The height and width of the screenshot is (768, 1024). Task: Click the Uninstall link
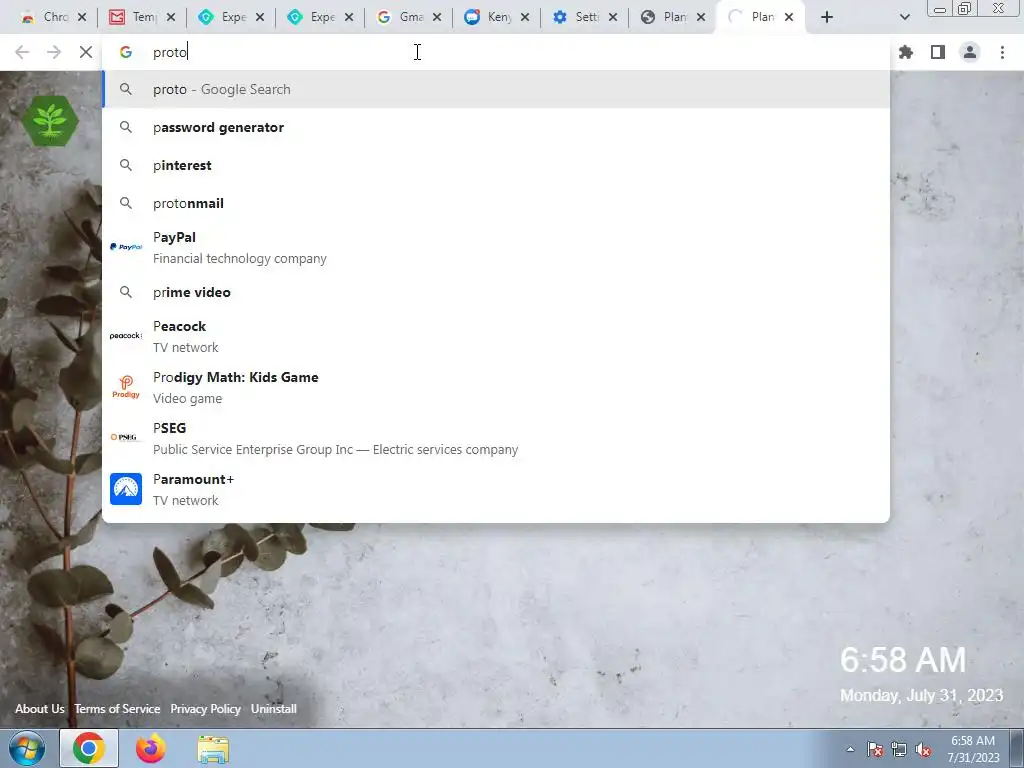click(x=274, y=709)
